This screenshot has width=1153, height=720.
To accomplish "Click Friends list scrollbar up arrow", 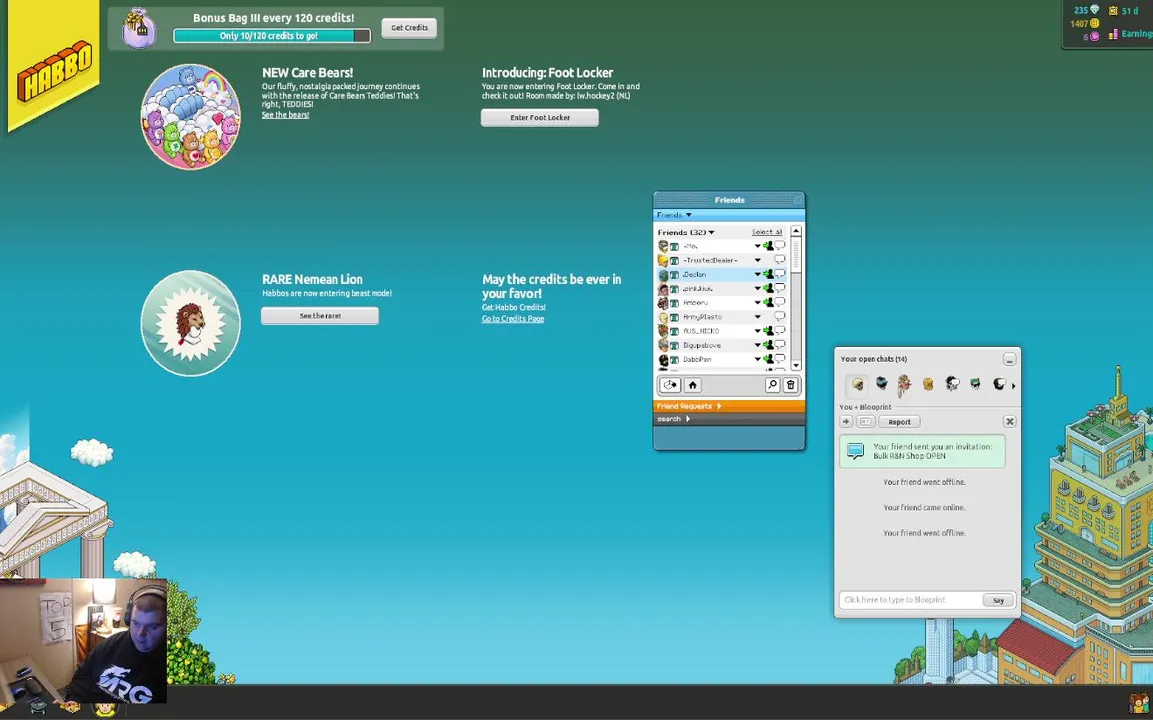I will 796,231.
